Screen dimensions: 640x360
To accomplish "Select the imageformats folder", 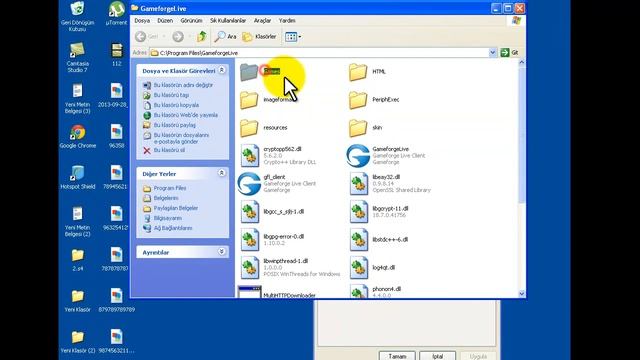I will point(267,100).
